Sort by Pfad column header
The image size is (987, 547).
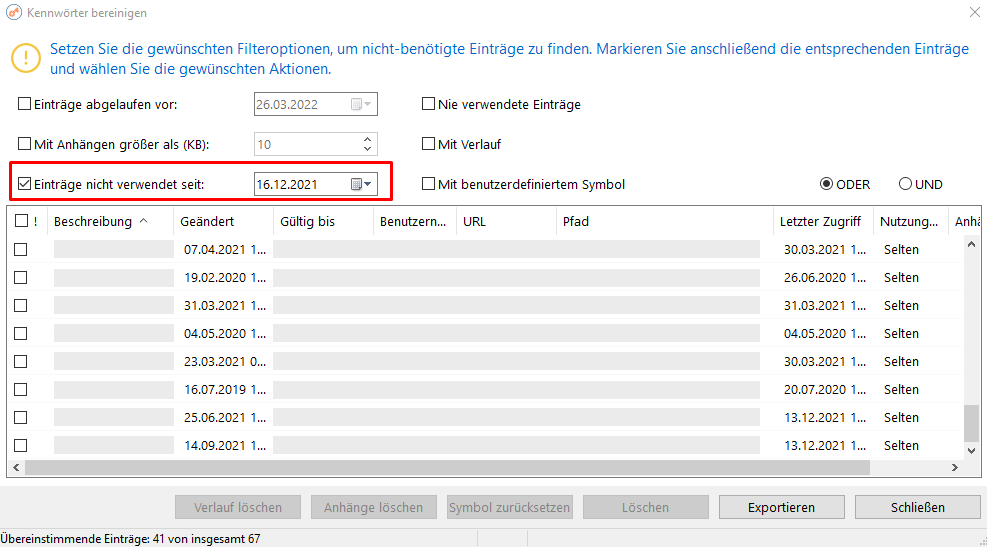click(x=664, y=222)
